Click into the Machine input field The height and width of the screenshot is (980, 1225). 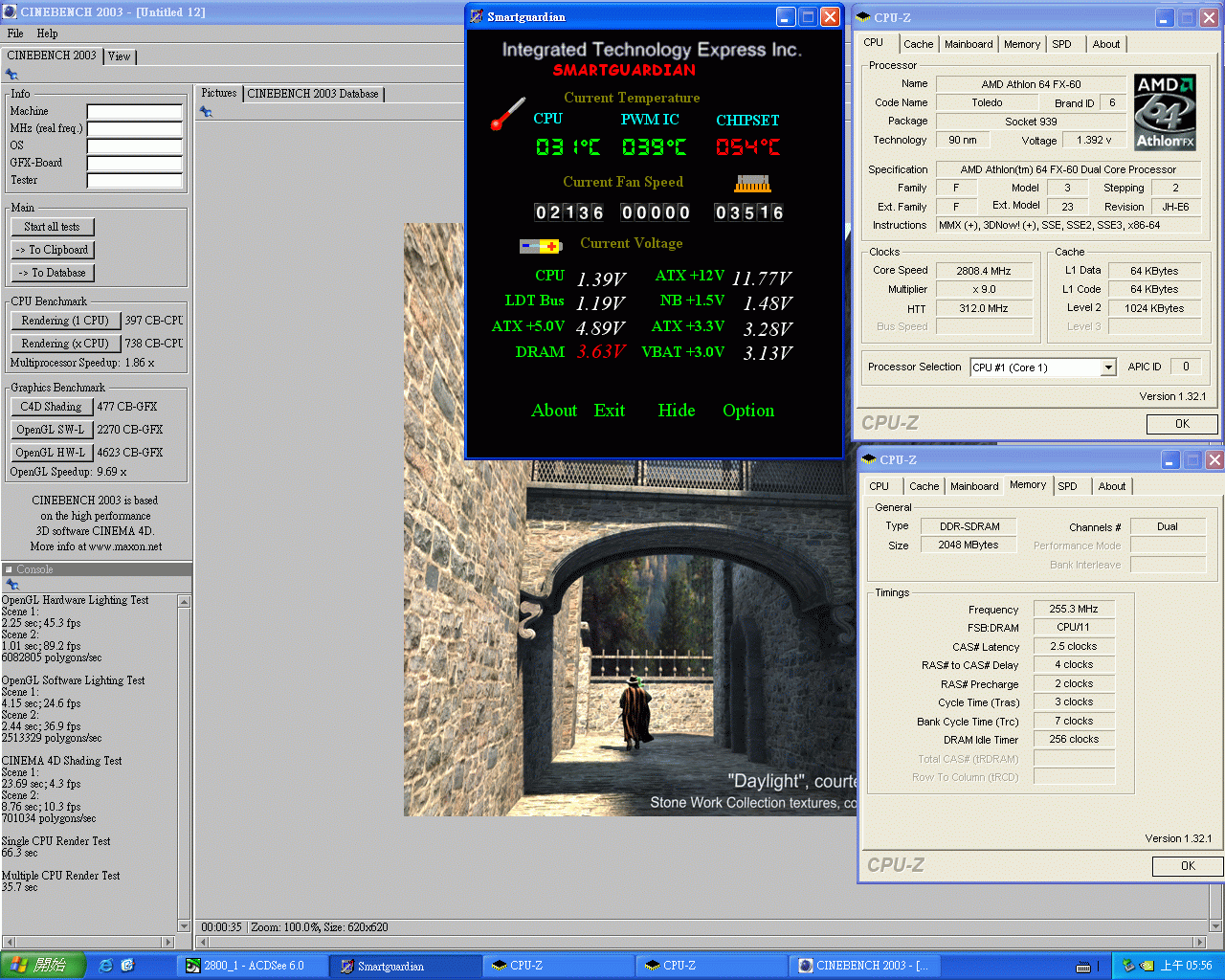135,112
